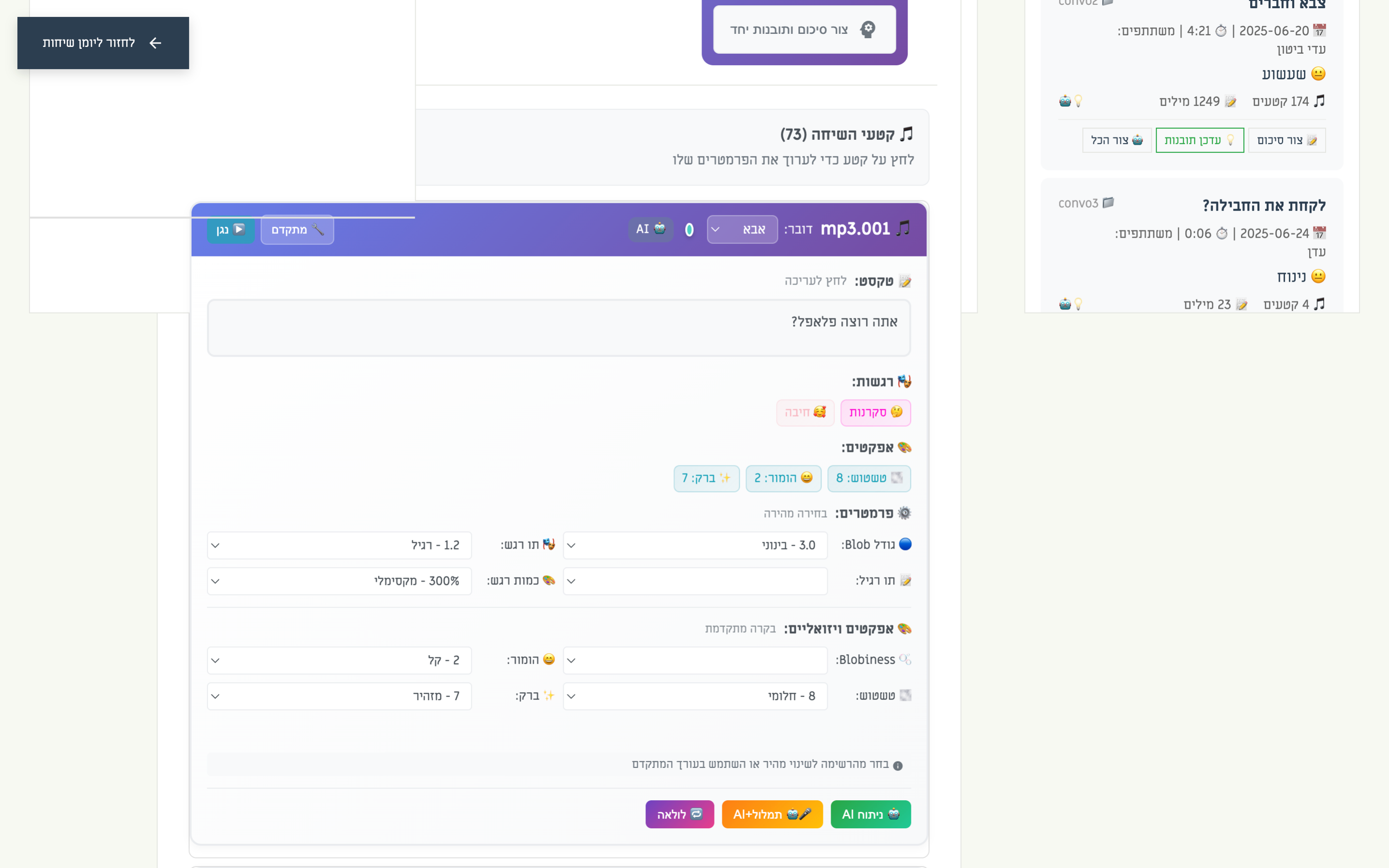Click the head icon on create summary and insights button
The width and height of the screenshot is (1389, 868).
[x=867, y=30]
